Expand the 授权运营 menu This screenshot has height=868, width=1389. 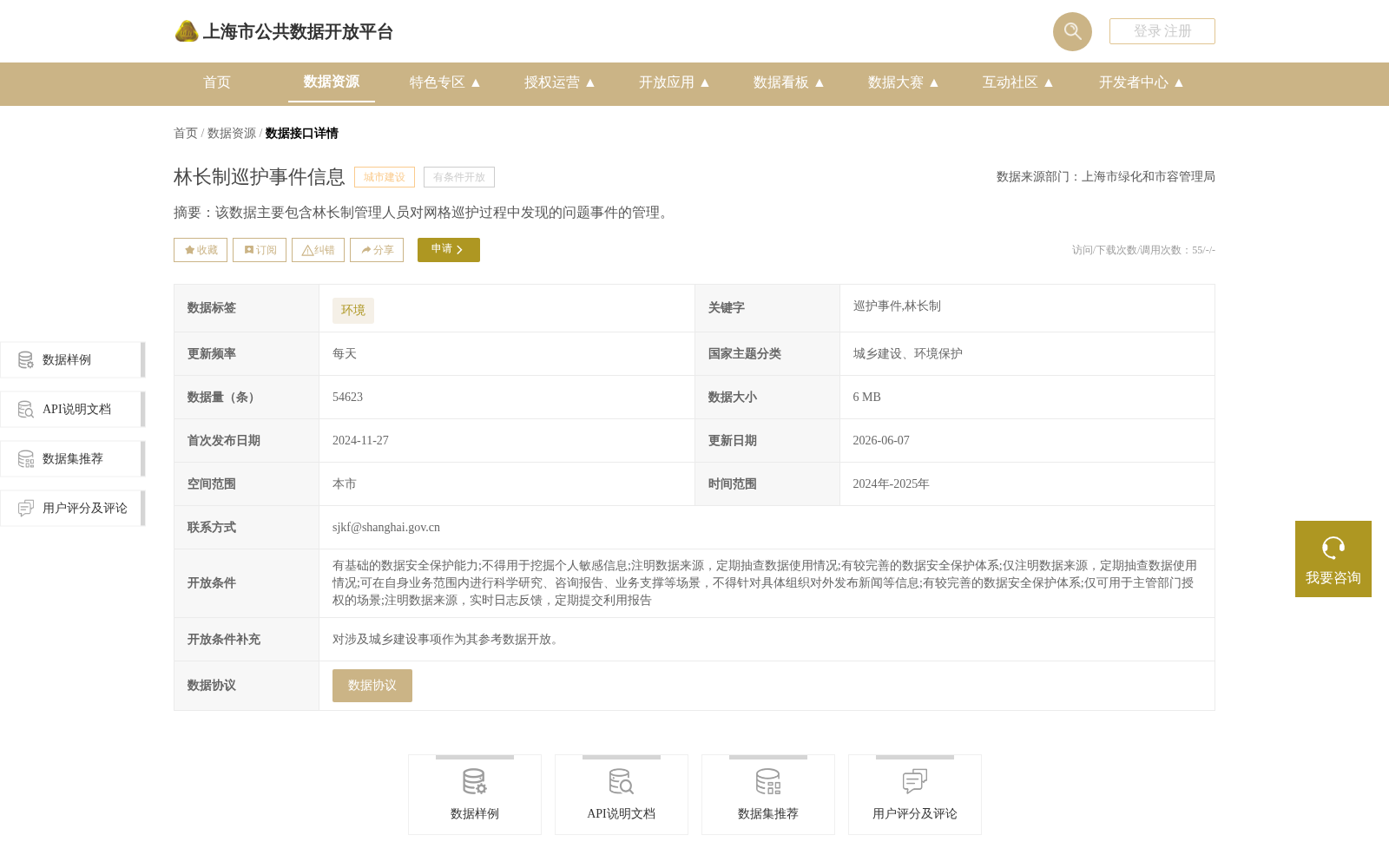pos(559,82)
